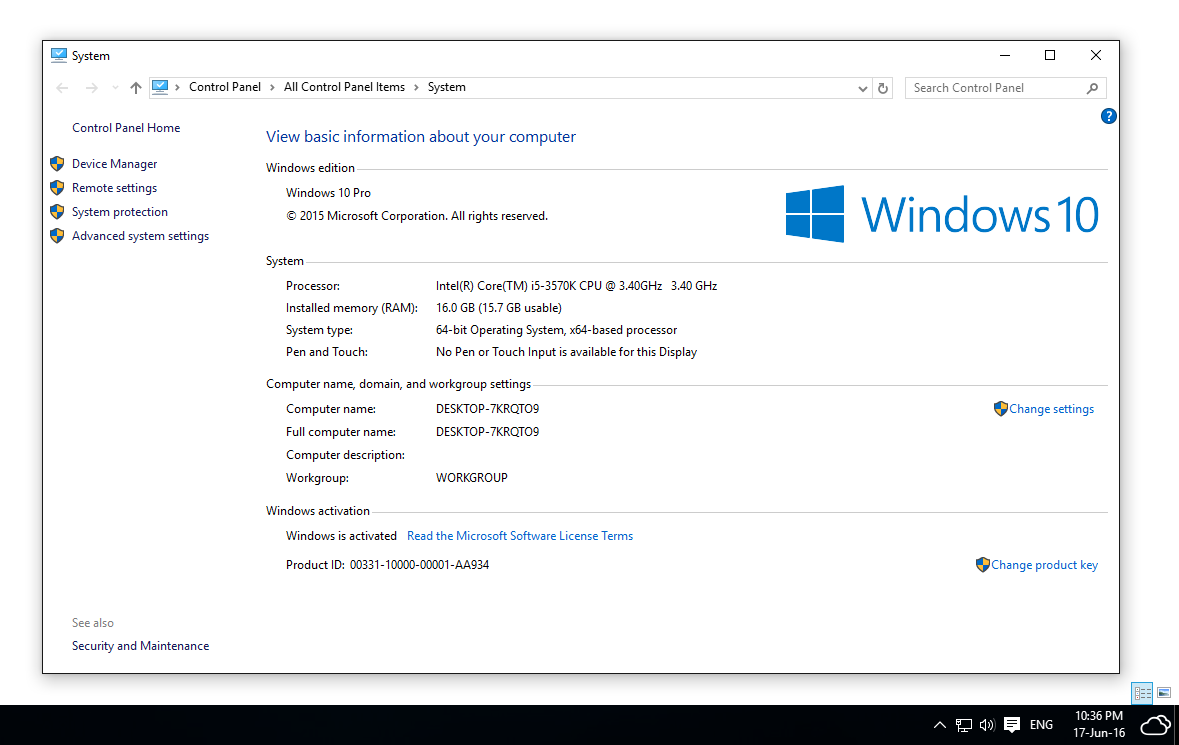Maximize the System window
This screenshot has width=1179, height=745.
(x=1050, y=55)
